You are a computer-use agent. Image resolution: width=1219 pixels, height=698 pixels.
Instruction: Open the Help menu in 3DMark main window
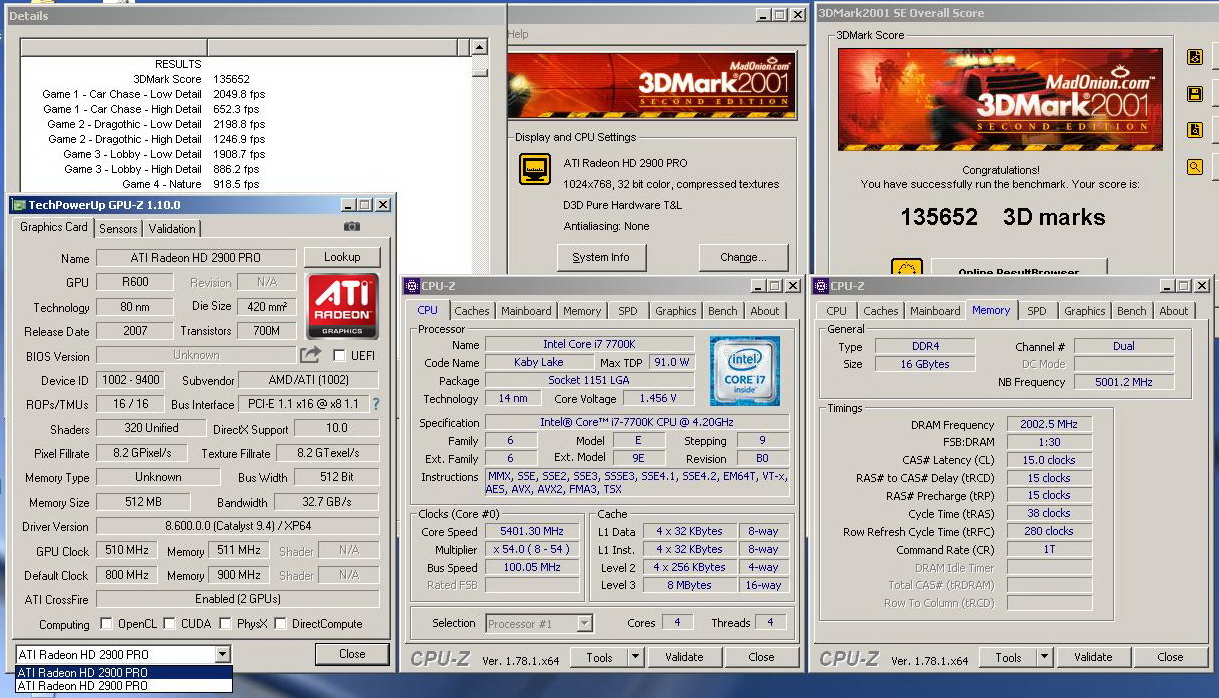click(x=518, y=34)
